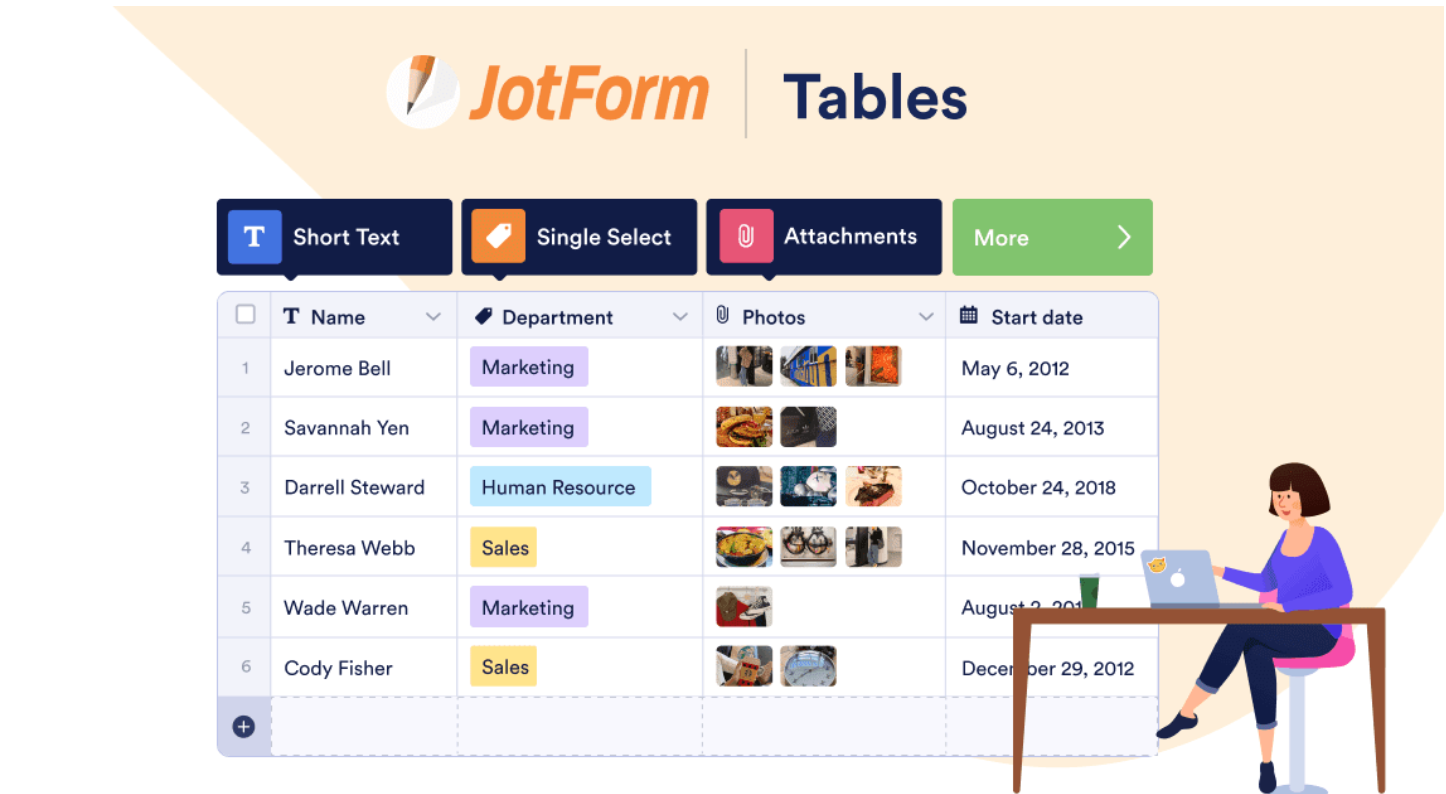
Task: Click the tag icon in Department header
Action: (x=483, y=316)
